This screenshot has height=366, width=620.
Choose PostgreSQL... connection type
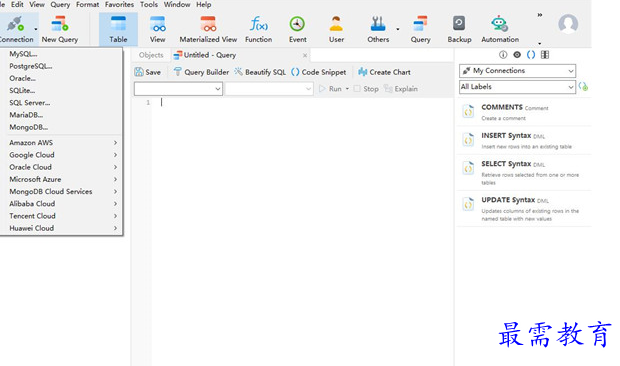[x=61, y=66]
